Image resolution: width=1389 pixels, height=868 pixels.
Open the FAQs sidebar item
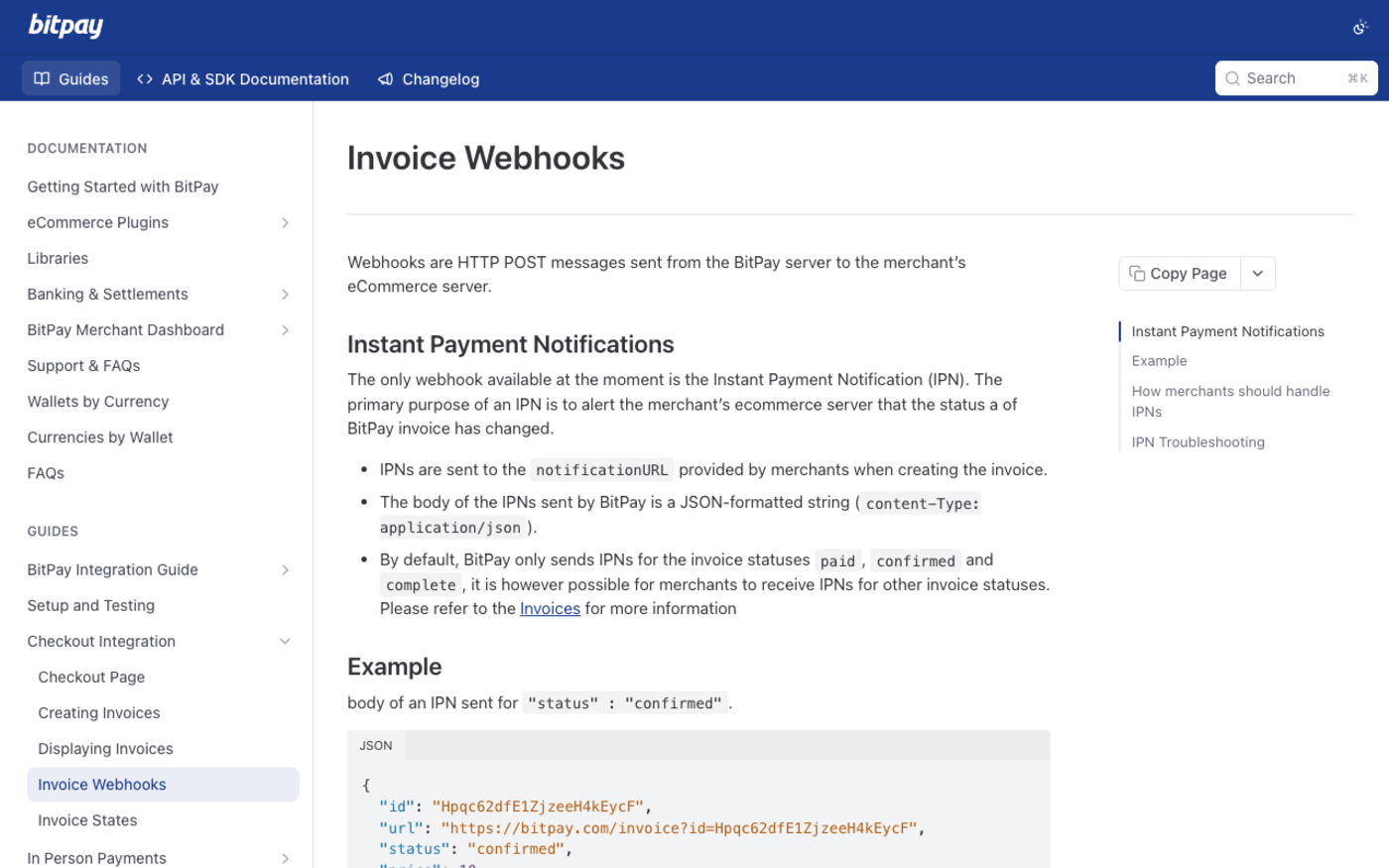(46, 473)
